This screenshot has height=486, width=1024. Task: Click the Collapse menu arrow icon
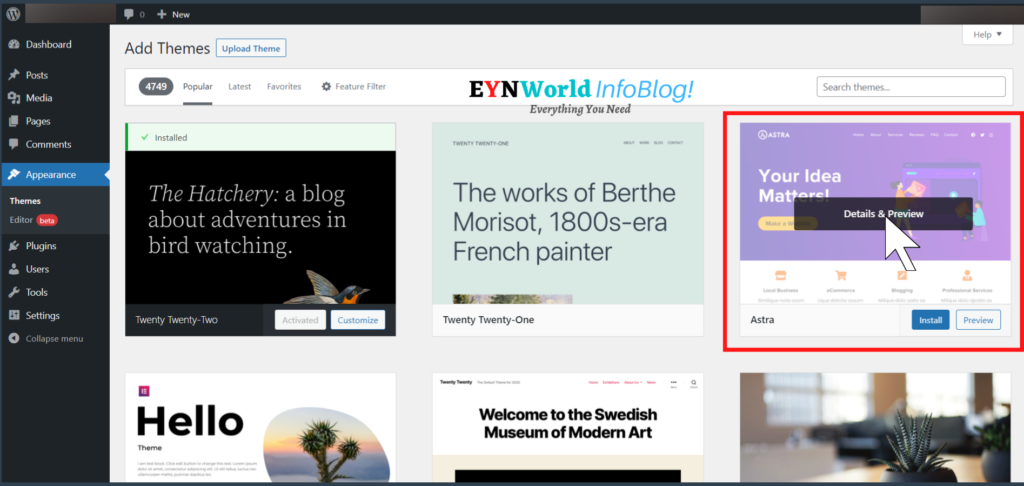pyautogui.click(x=14, y=338)
